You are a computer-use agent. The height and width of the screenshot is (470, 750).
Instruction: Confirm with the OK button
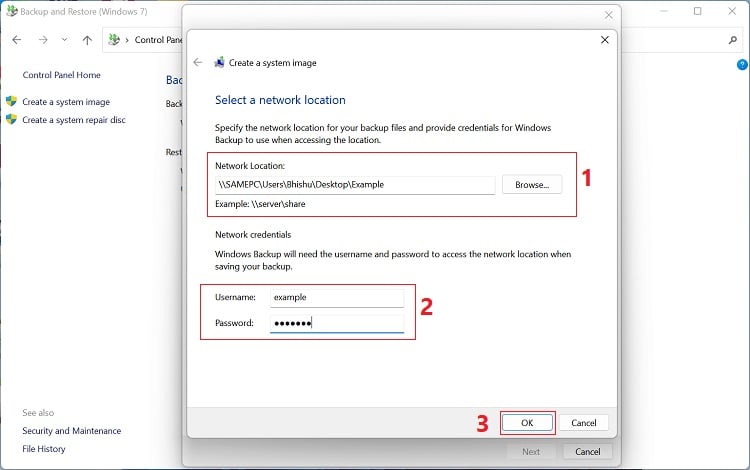click(x=527, y=423)
